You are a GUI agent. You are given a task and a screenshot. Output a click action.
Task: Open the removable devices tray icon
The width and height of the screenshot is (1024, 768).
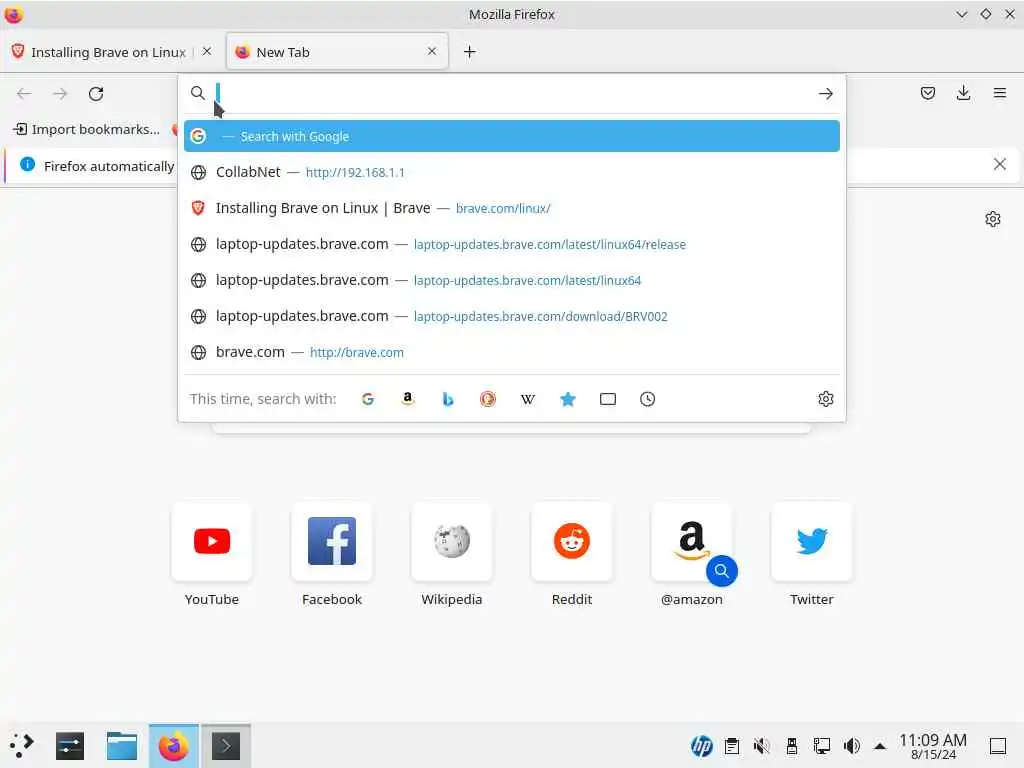coord(792,746)
